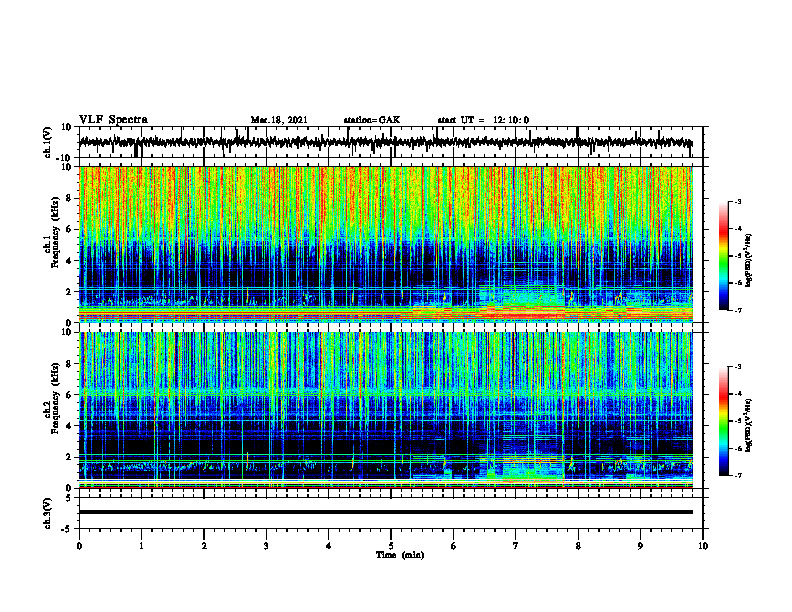Click the "VLF Spectra" title text

113,120
